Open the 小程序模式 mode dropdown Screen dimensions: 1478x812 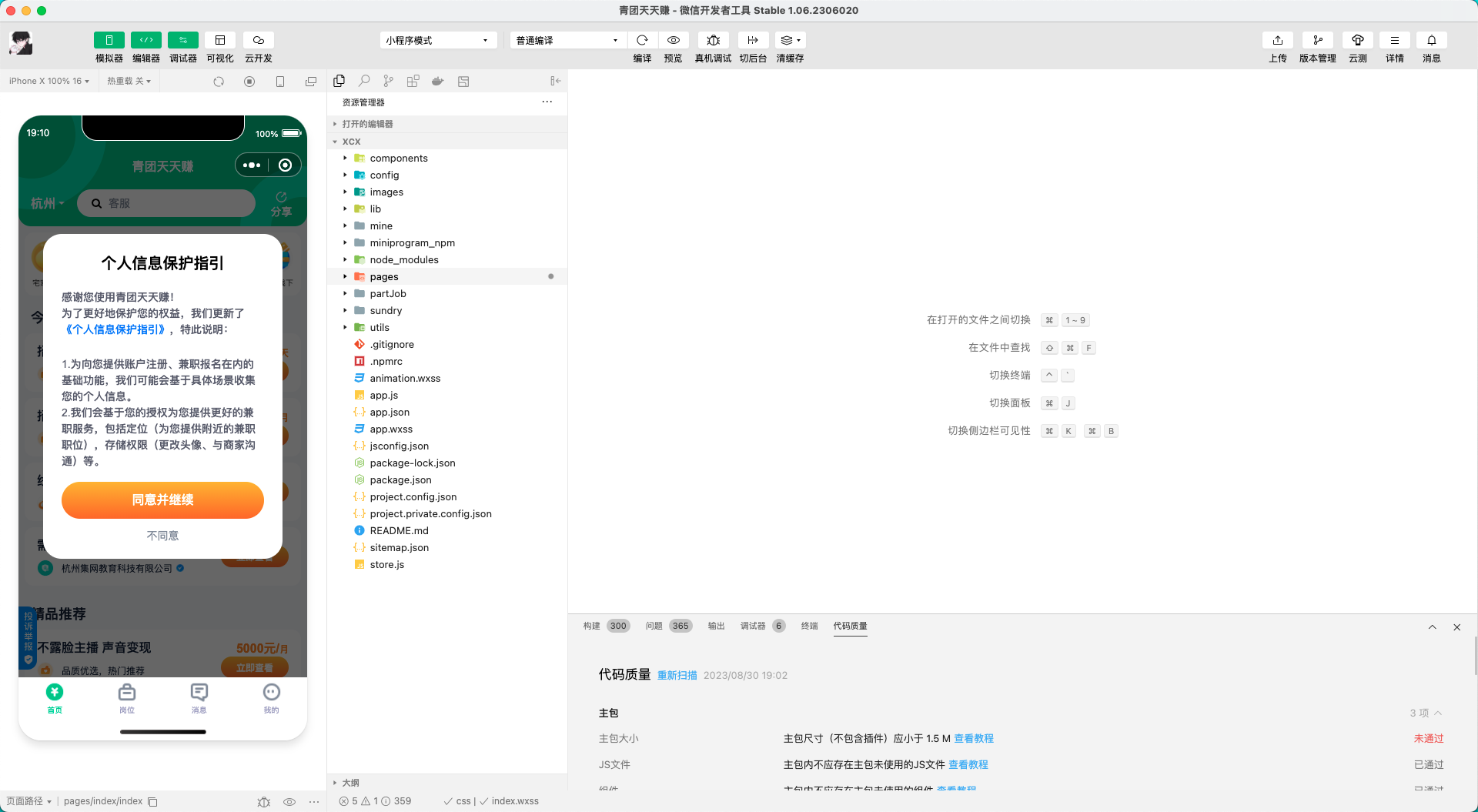pos(438,40)
